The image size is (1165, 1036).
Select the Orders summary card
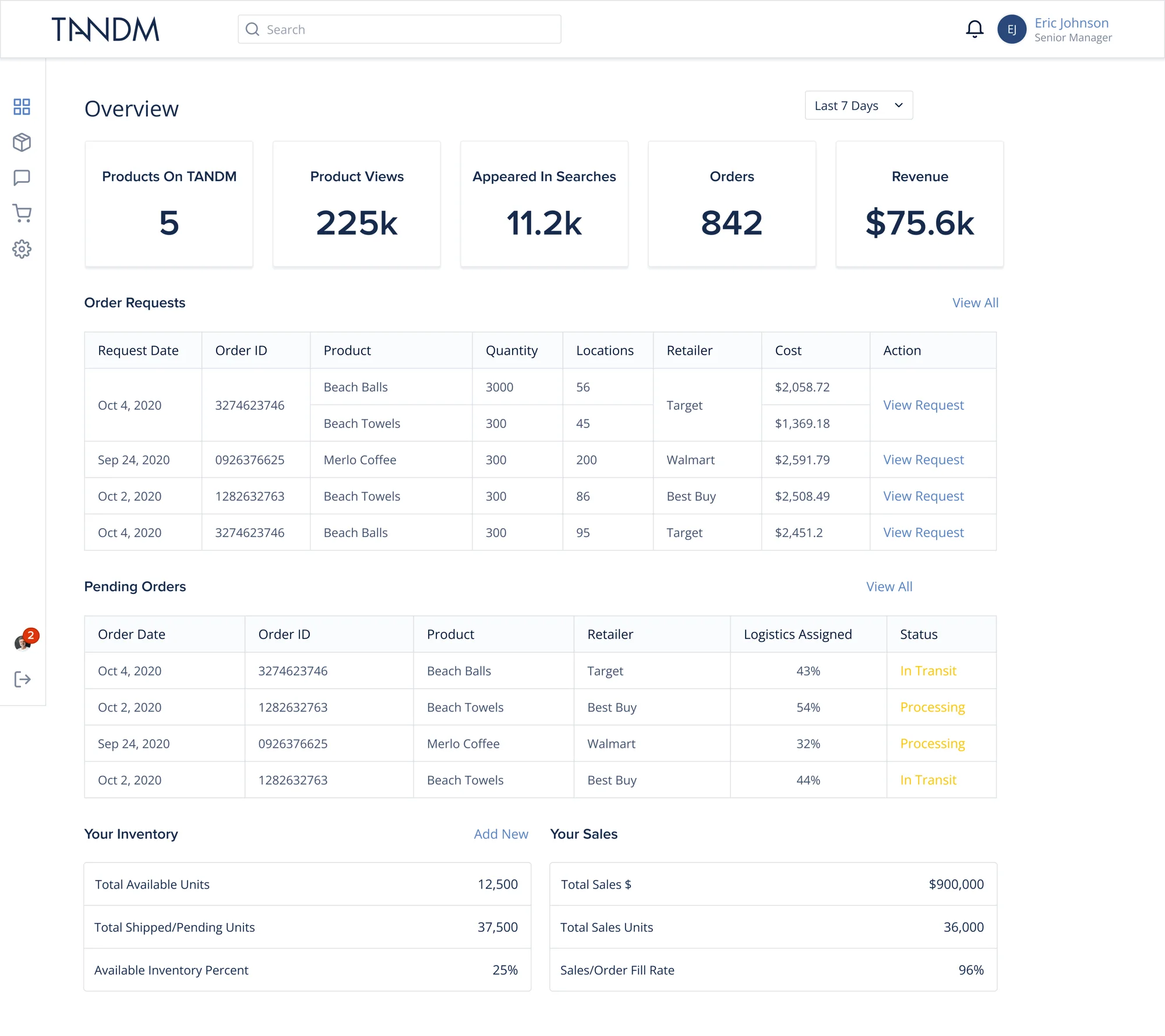tap(732, 204)
